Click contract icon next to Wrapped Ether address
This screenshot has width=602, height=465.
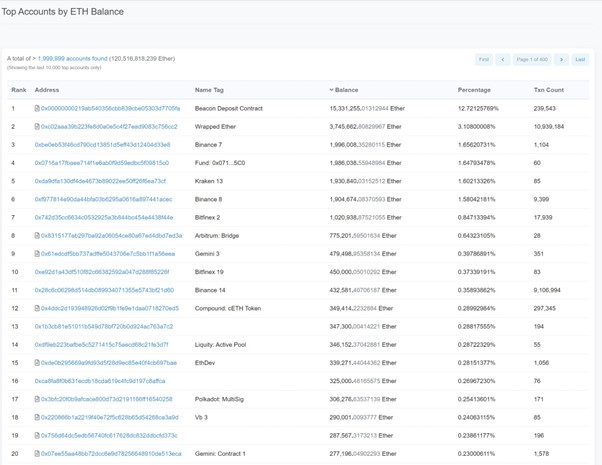point(37,127)
